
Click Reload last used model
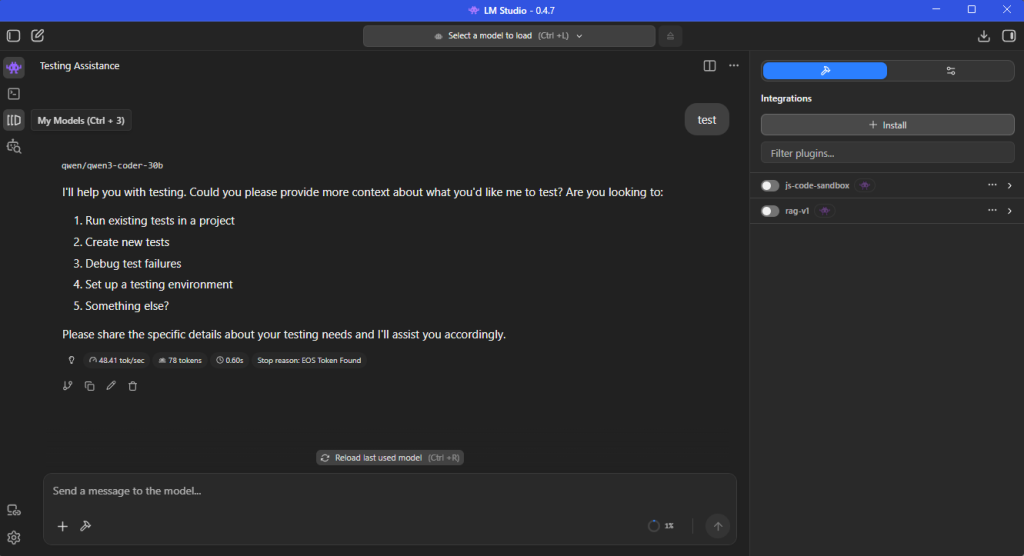click(390, 458)
